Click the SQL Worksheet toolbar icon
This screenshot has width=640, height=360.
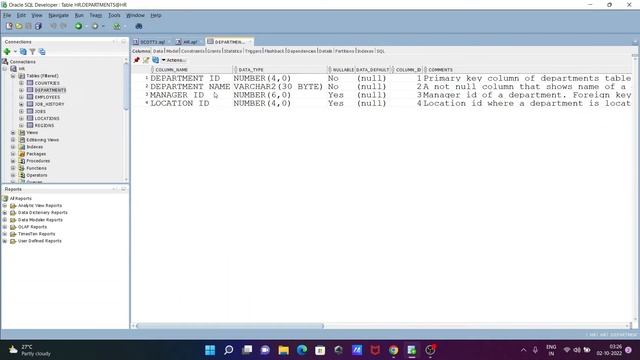[117, 26]
